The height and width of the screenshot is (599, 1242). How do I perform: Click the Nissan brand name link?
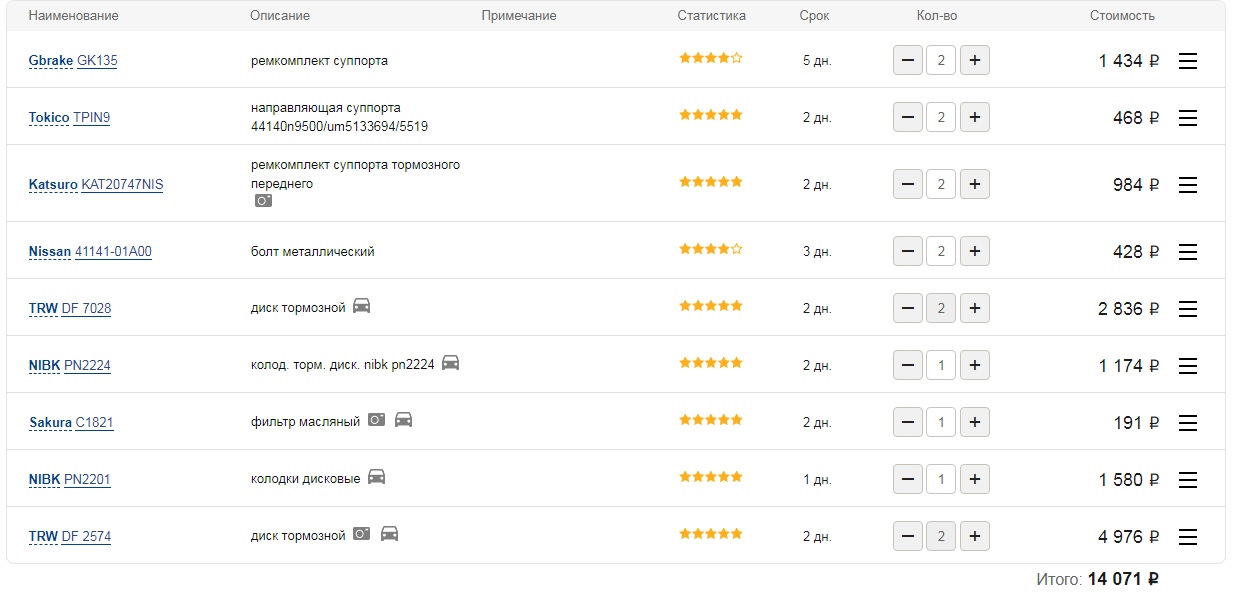(x=50, y=252)
